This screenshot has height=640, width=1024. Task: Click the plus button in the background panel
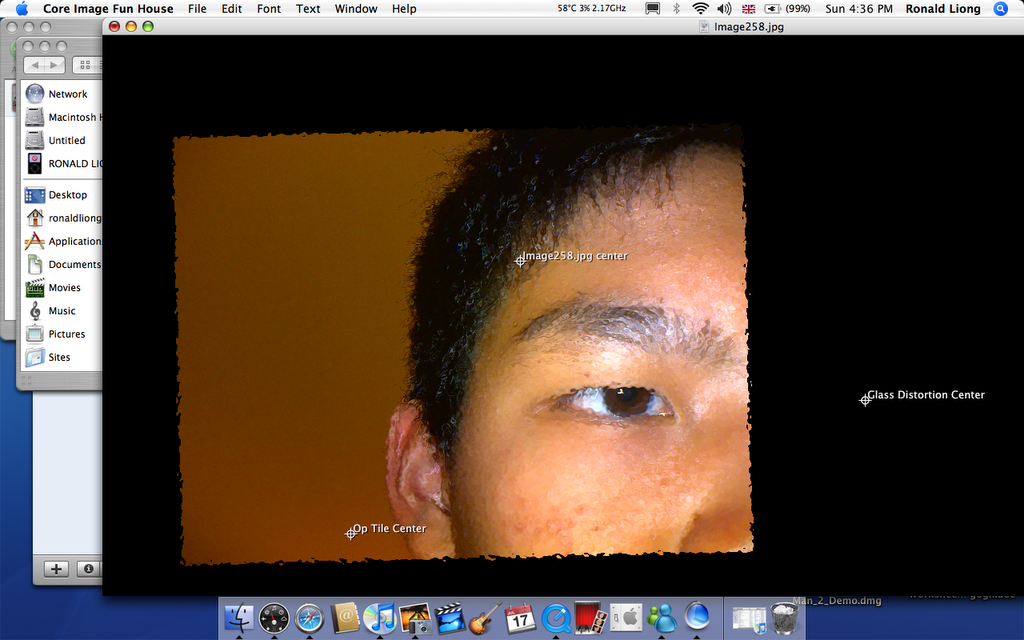coord(56,569)
